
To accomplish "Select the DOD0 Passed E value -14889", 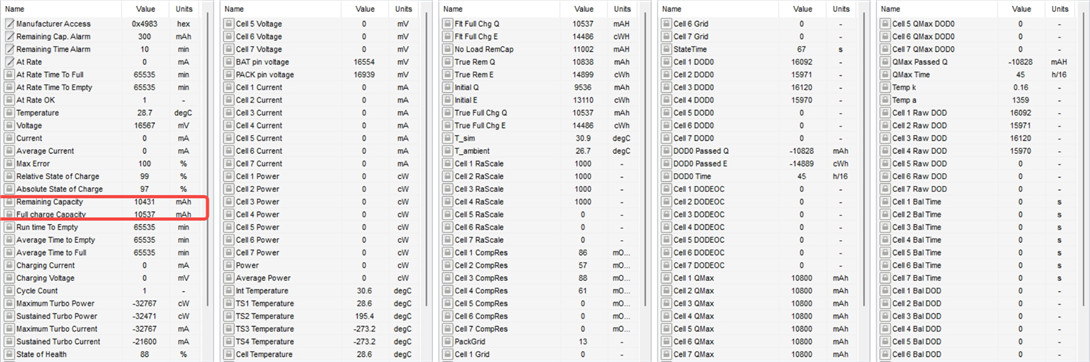I will coord(801,163).
